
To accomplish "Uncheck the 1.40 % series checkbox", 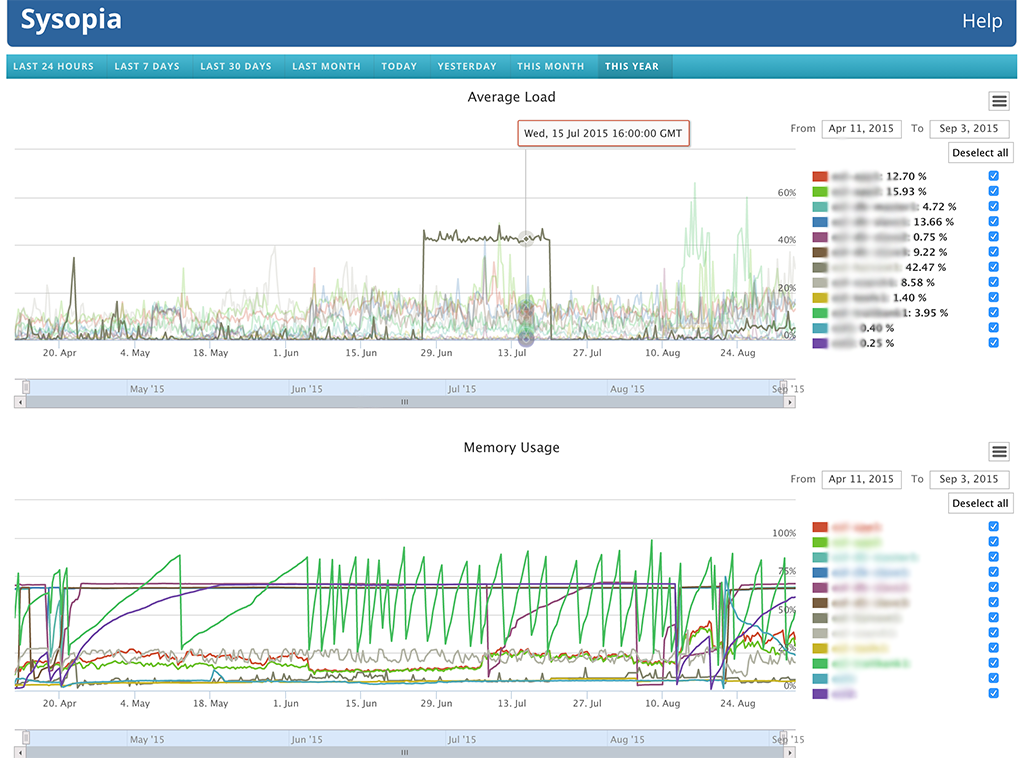I will 993,297.
